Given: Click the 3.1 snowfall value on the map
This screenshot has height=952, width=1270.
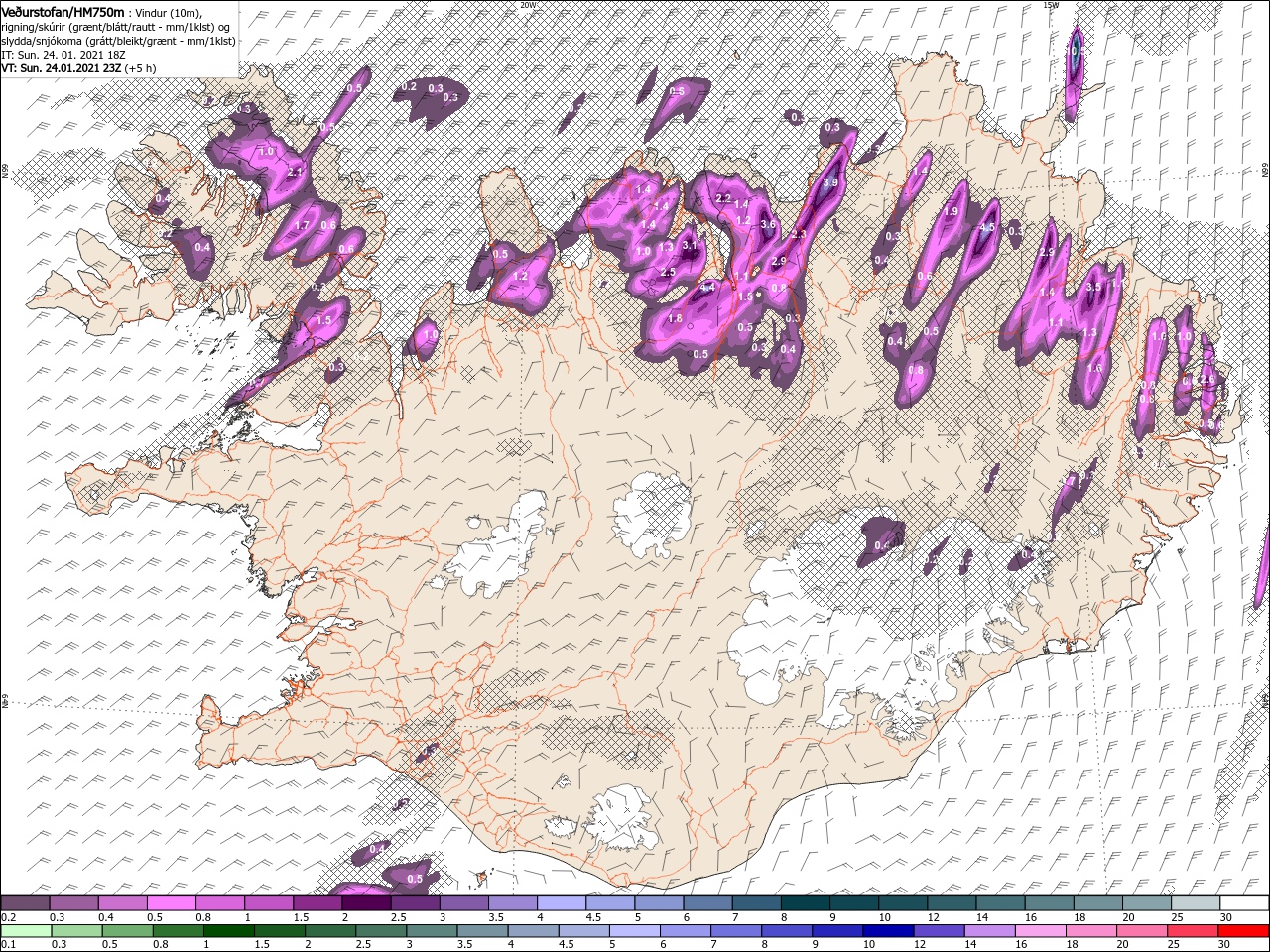Looking at the screenshot, I should click(x=691, y=244).
